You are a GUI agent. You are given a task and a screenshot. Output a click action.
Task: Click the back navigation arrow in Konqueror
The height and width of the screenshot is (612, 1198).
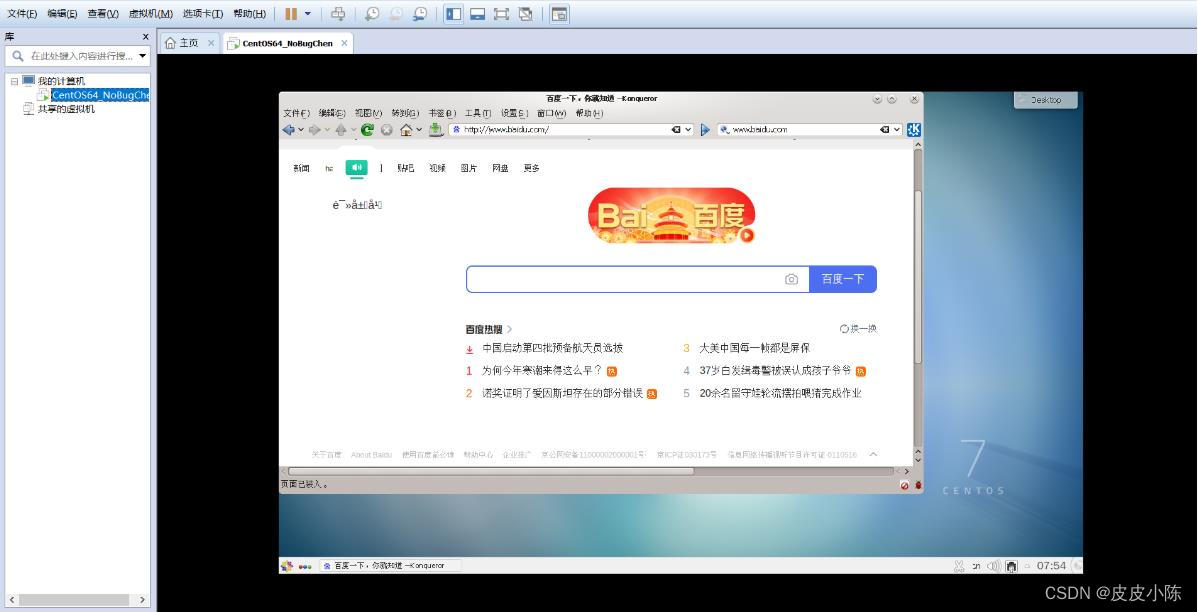(x=289, y=129)
